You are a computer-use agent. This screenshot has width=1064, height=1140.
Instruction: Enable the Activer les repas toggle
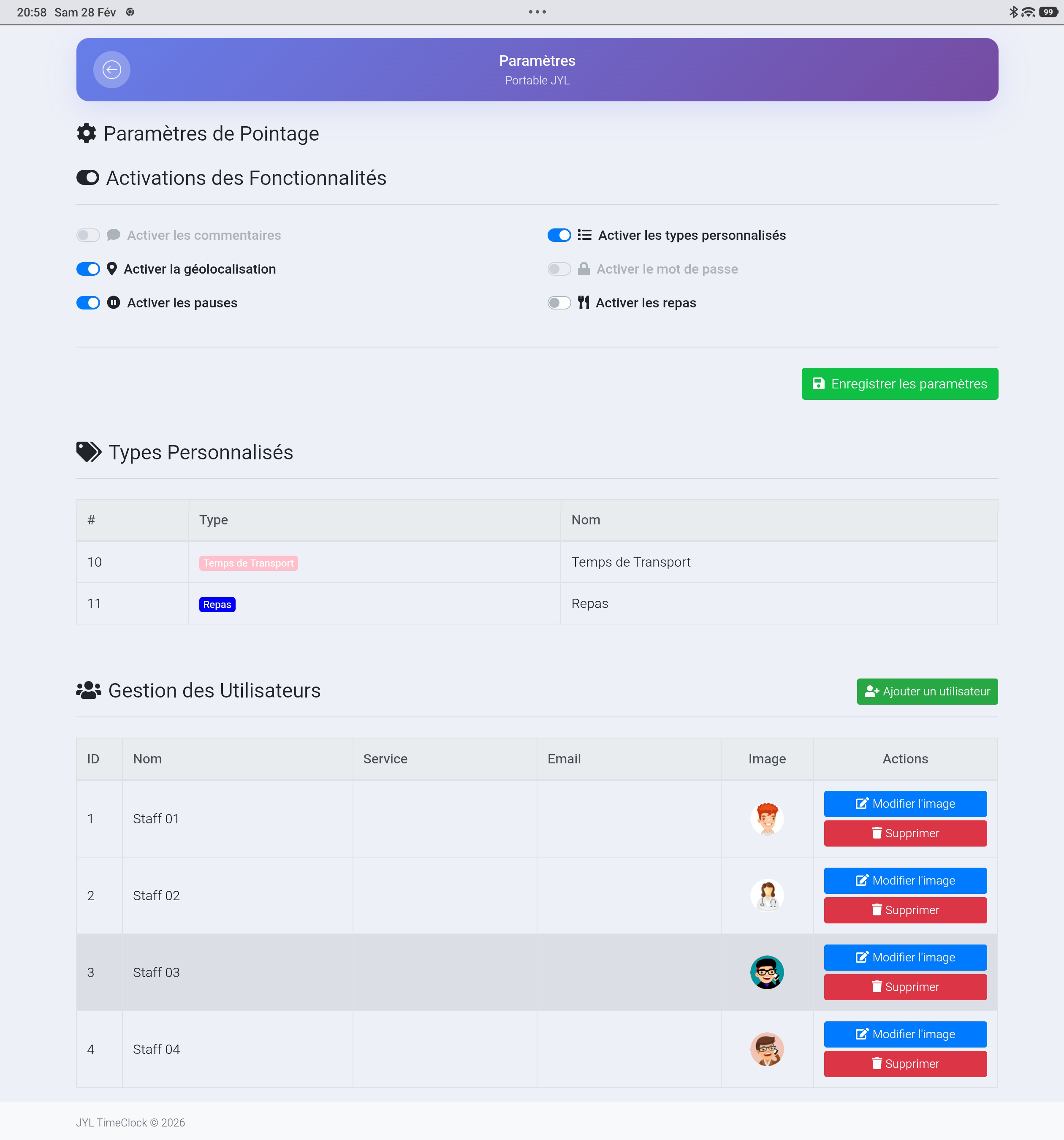coord(559,303)
